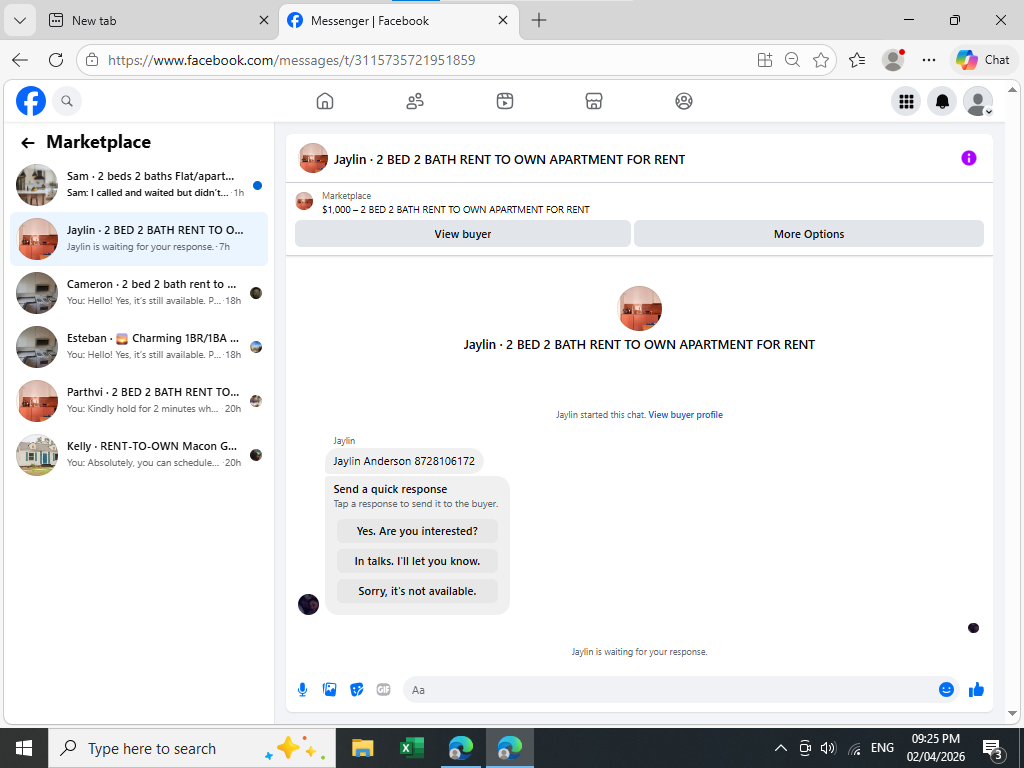Open Kelly's RENT-TO-OWN Macon conversation
The image size is (1024, 768).
click(x=139, y=455)
